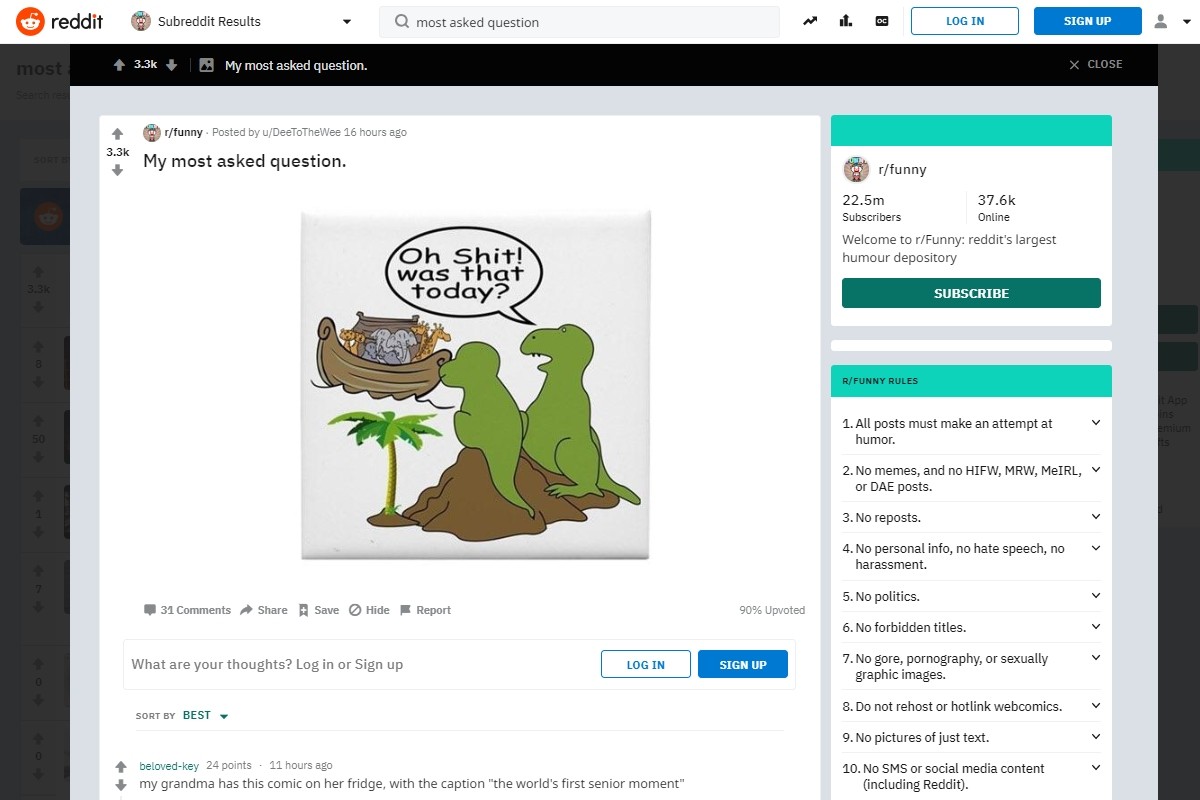Open the Subreddit Results dropdown

242,21
